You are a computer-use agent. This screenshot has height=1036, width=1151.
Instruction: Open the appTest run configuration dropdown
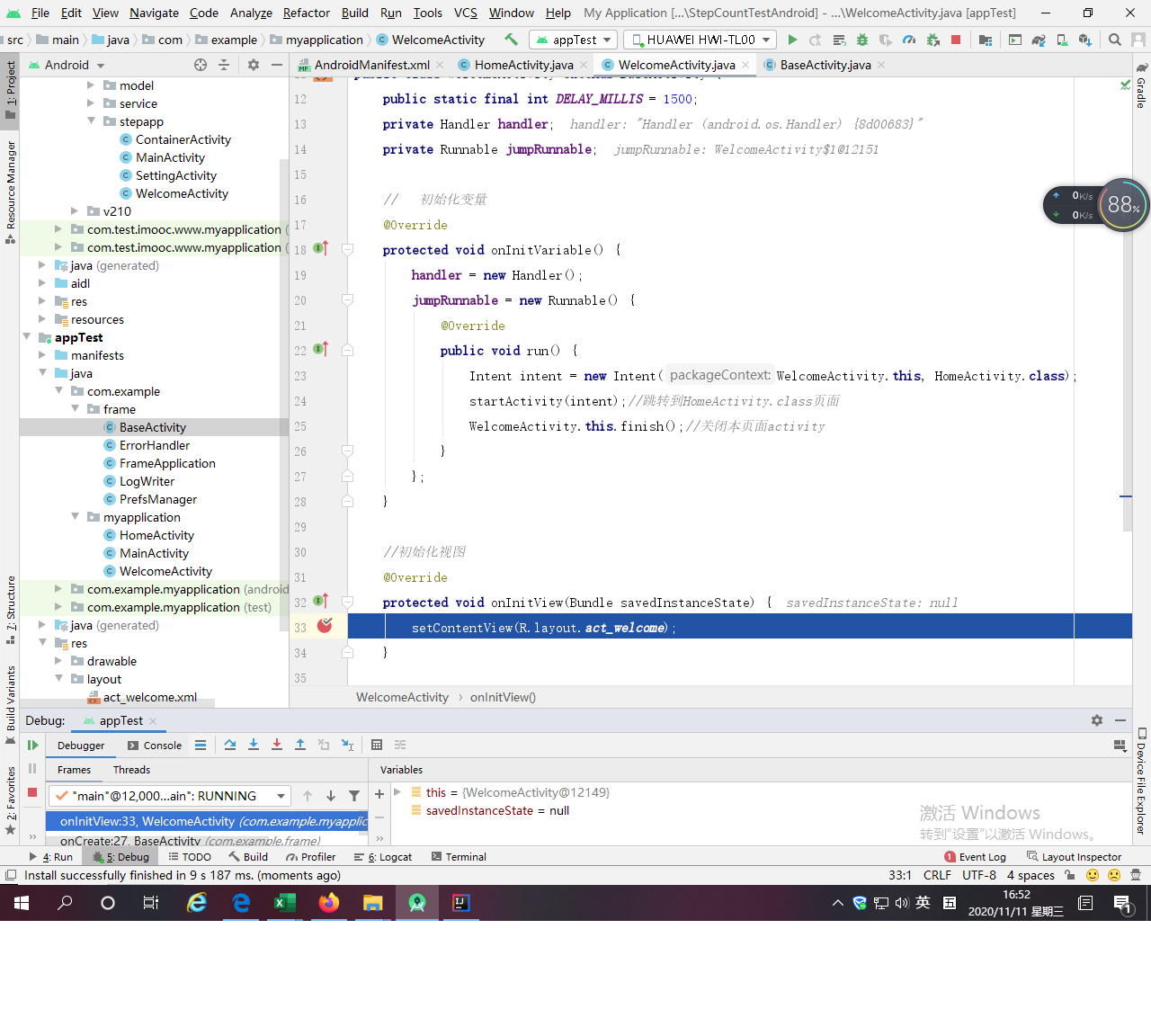(574, 40)
